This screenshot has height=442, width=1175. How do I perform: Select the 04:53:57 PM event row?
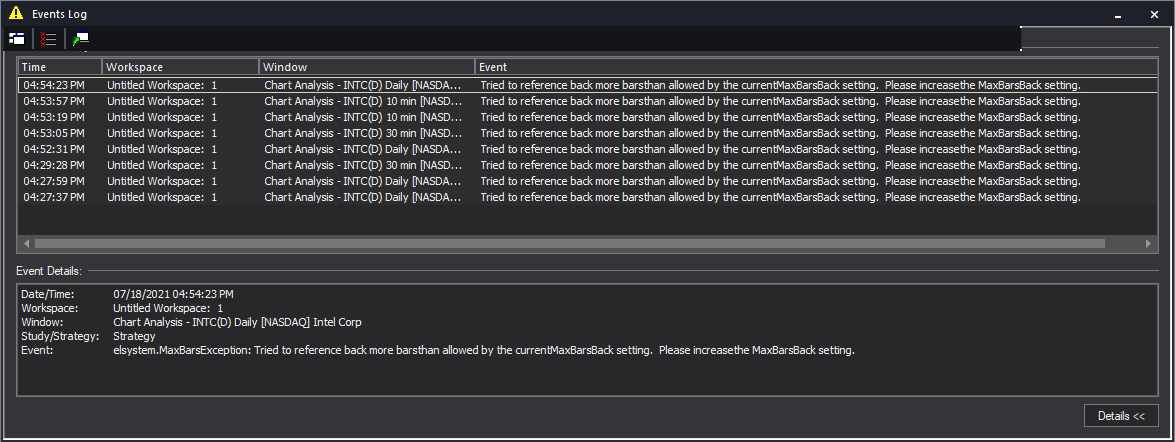[x=588, y=101]
